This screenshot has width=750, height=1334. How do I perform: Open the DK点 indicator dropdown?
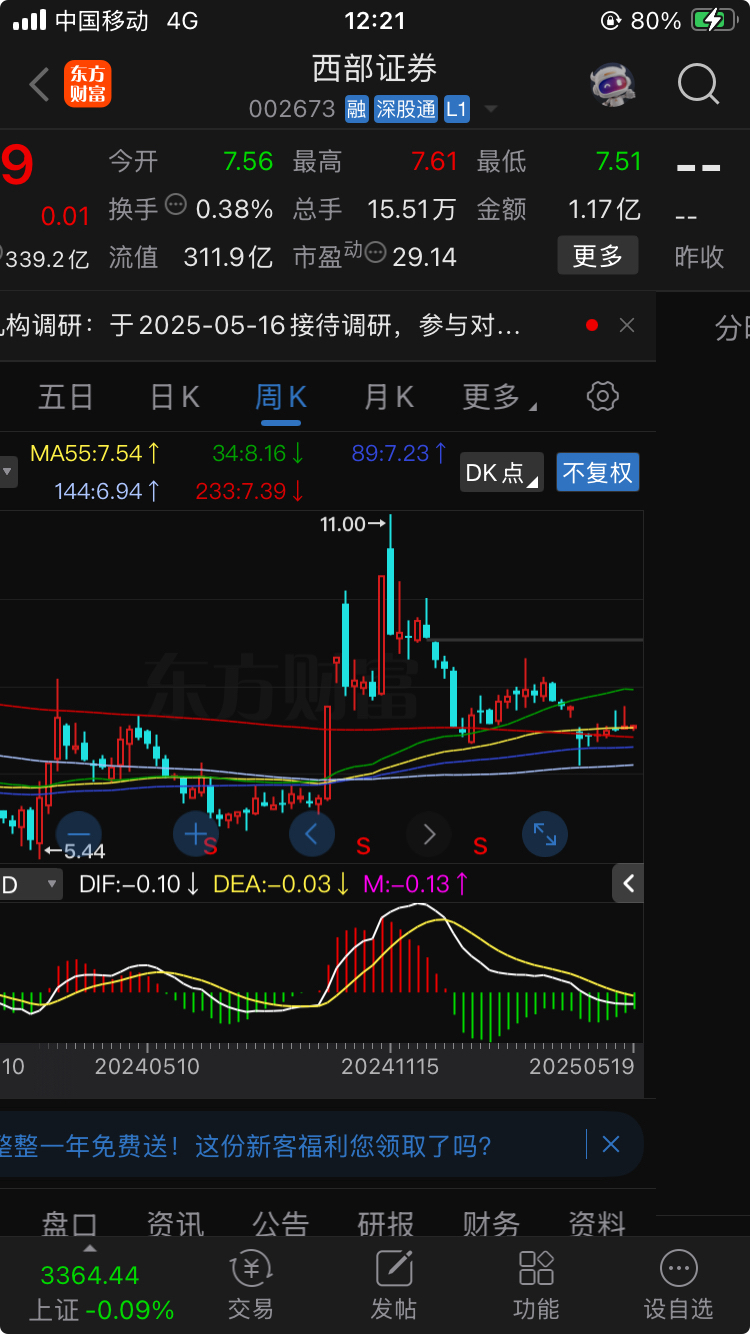pos(502,472)
